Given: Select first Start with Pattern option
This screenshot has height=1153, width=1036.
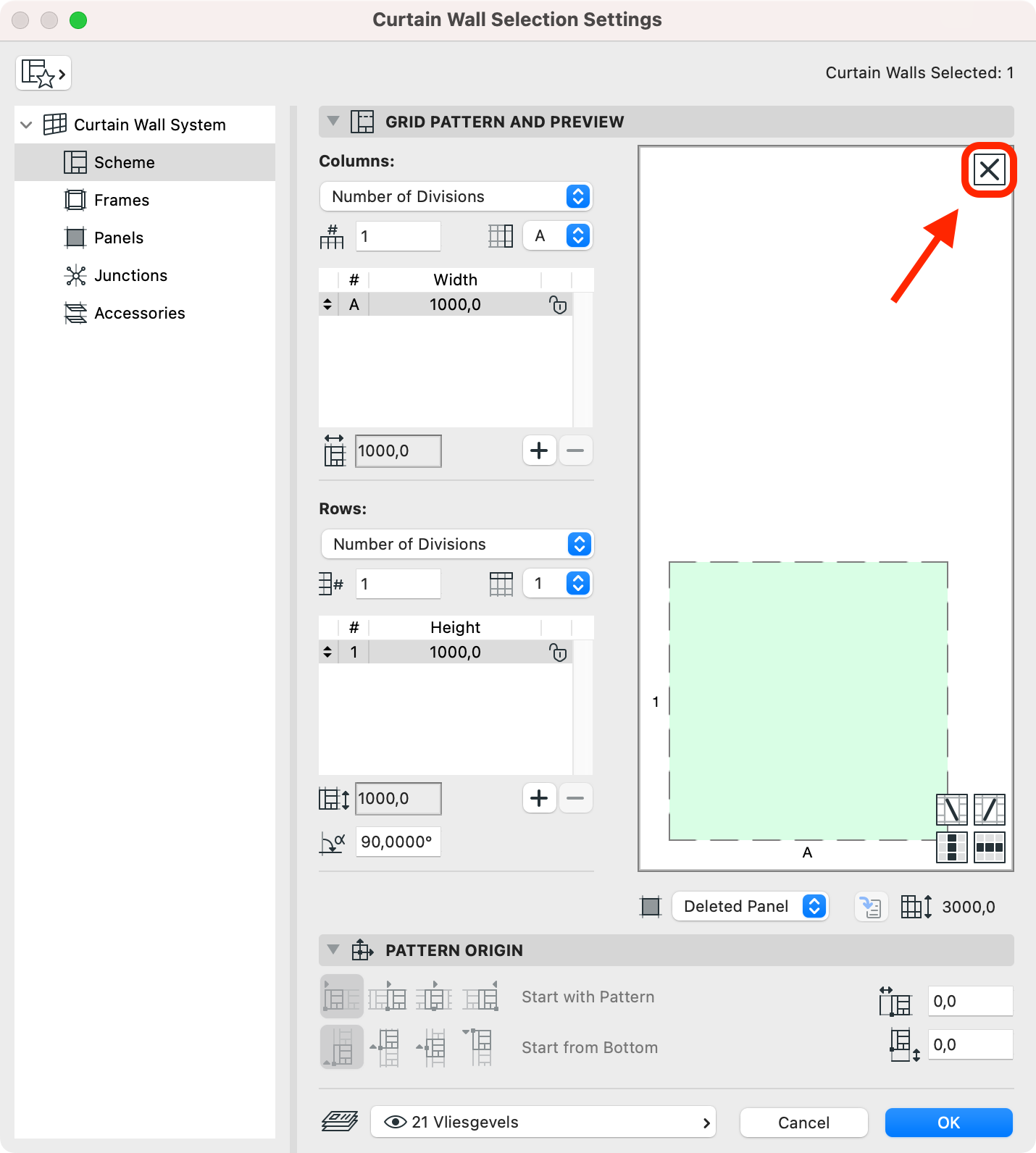Looking at the screenshot, I should point(341,997).
